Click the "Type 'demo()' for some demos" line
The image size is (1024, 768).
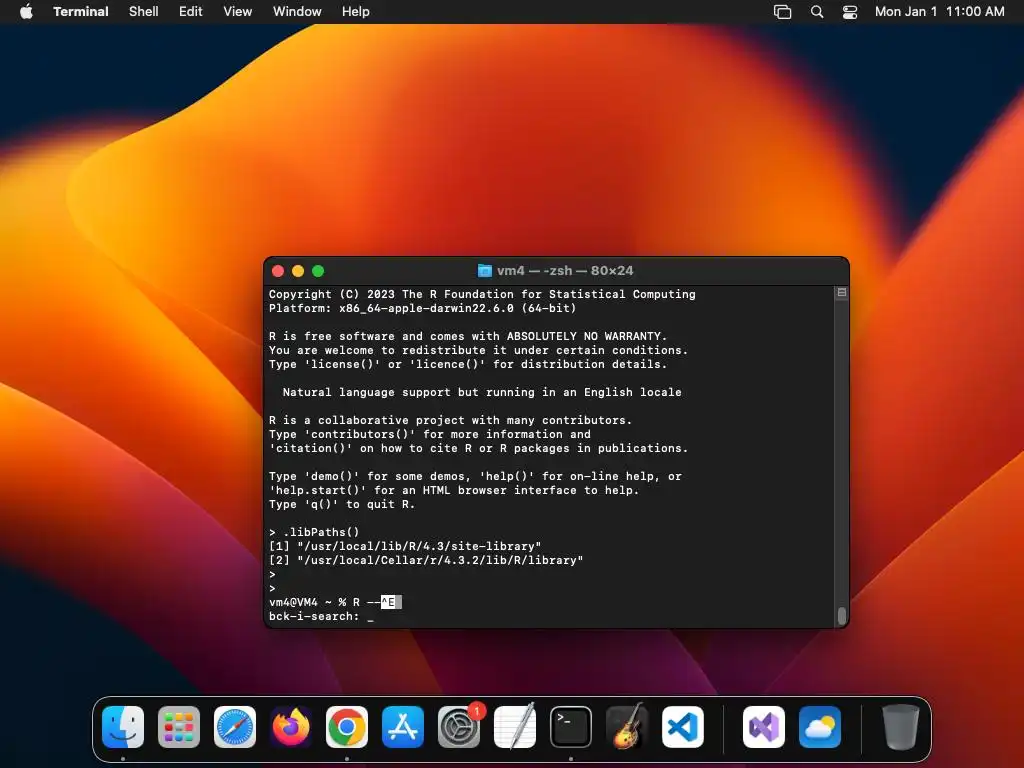pyautogui.click(x=475, y=476)
